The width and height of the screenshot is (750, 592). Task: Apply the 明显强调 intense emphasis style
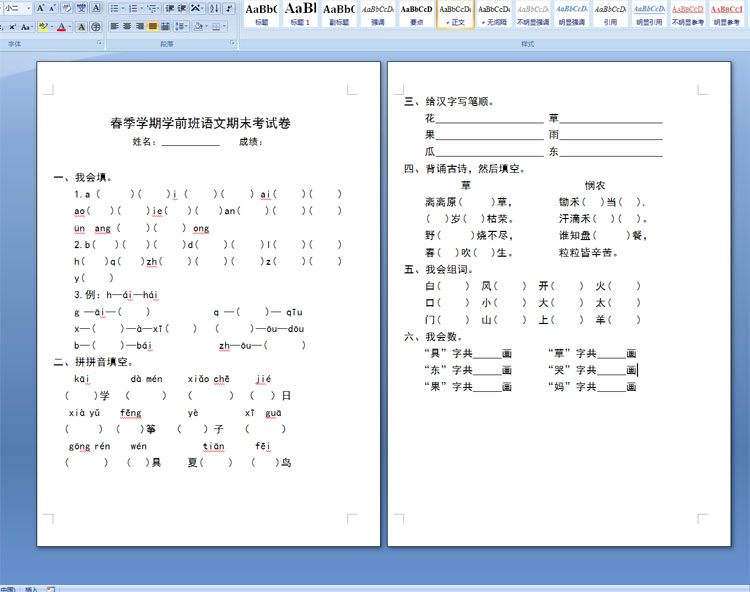coord(572,14)
